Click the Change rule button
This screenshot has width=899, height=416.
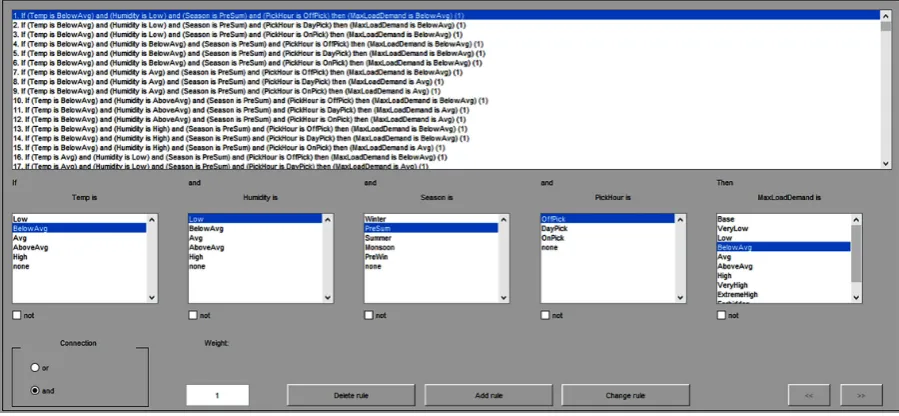click(626, 395)
